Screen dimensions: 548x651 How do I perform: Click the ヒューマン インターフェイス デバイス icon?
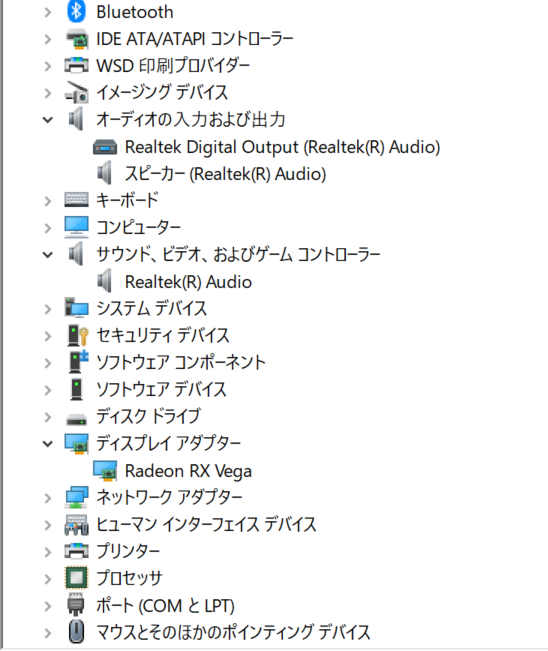pyautogui.click(x=76, y=524)
